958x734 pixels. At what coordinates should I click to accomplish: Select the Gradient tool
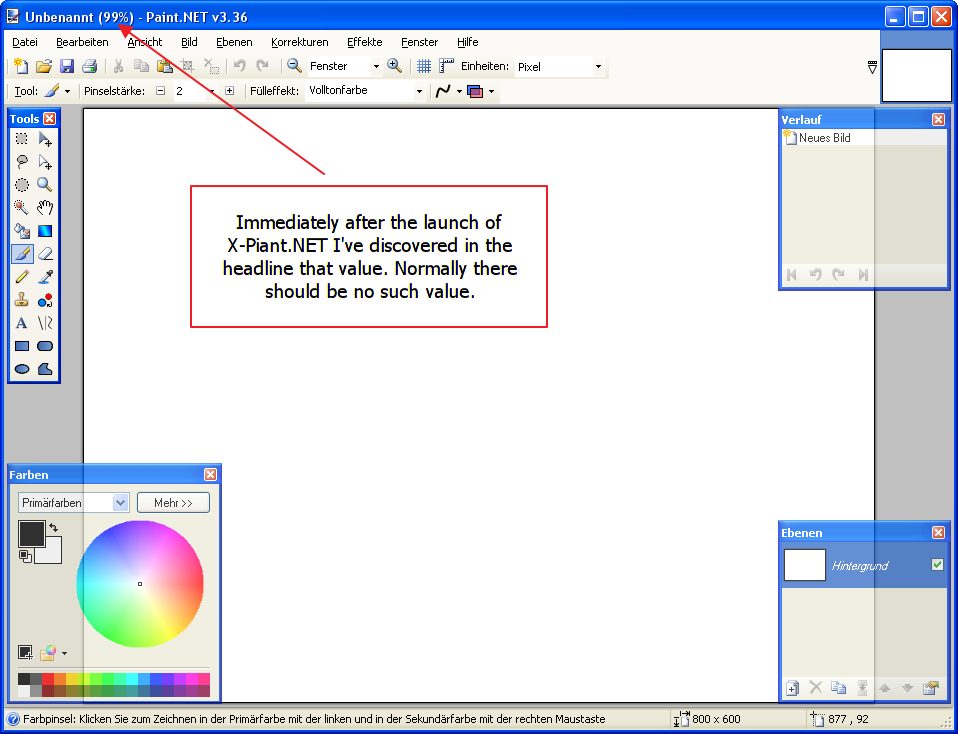[x=45, y=231]
